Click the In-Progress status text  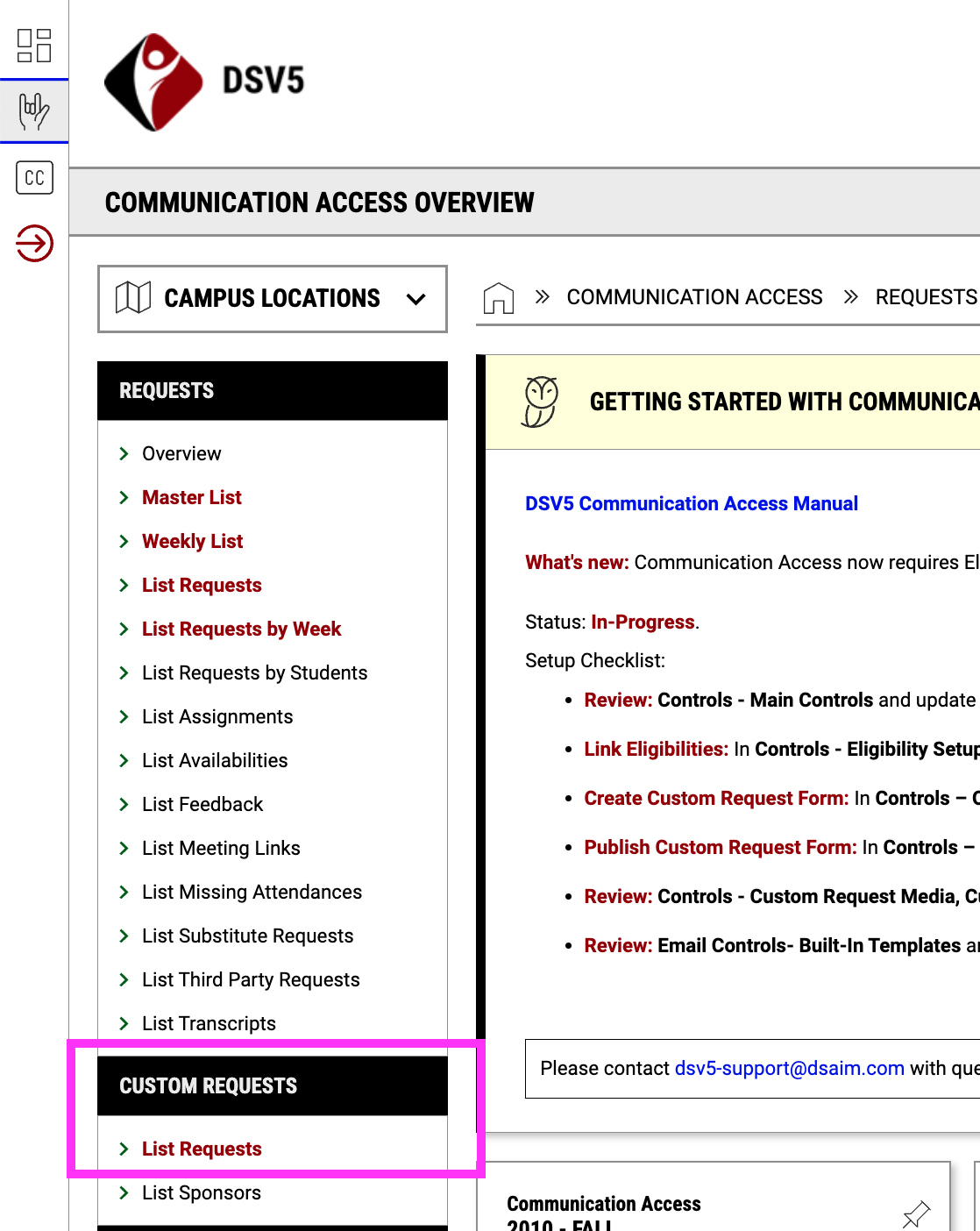click(643, 622)
